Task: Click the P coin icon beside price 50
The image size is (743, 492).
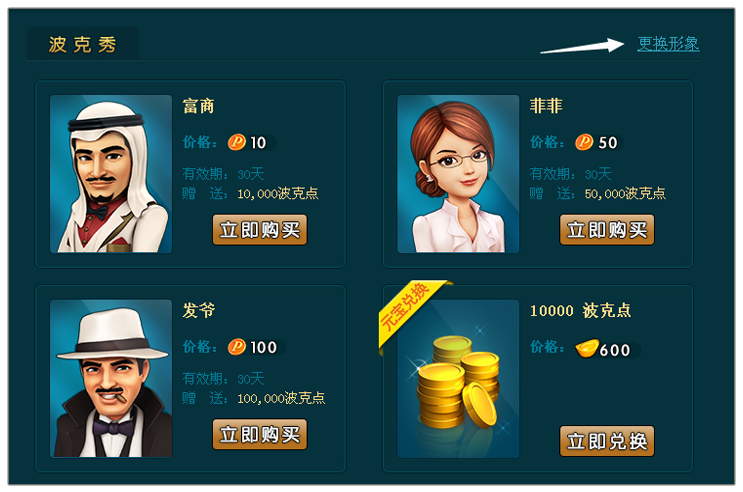Action: tap(584, 142)
